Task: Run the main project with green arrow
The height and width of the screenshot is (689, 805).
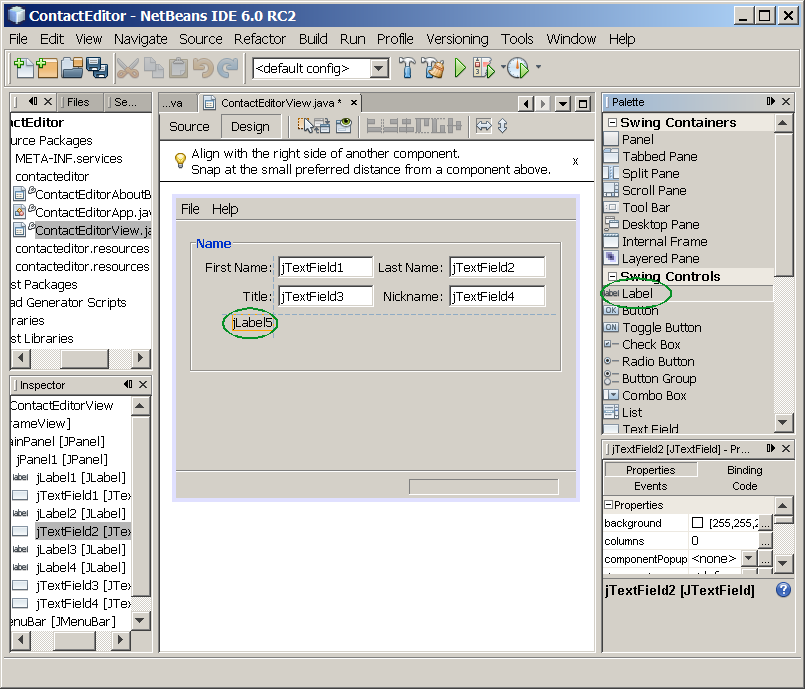Action: point(460,68)
